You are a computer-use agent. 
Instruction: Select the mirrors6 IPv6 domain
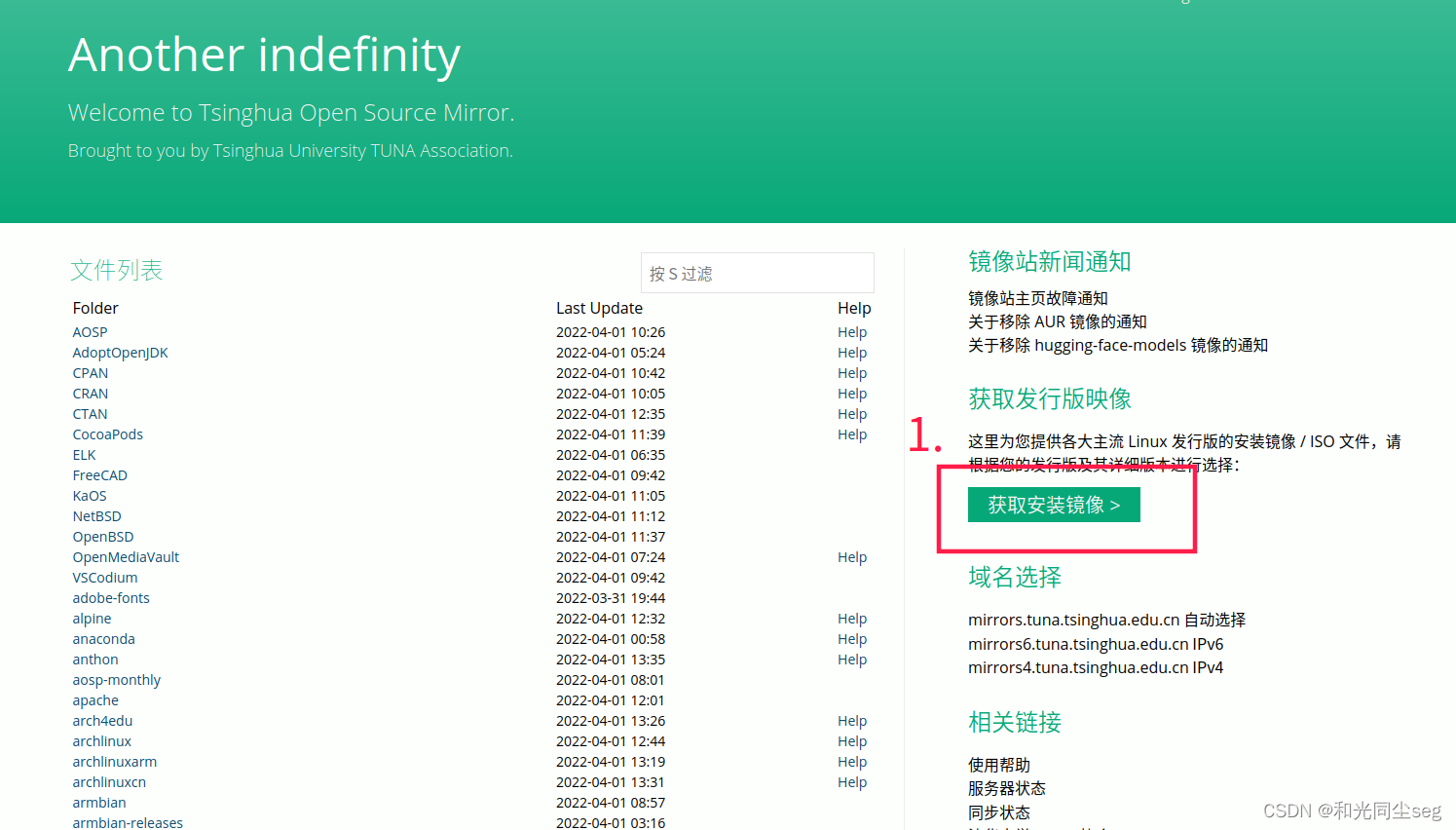pos(1096,644)
